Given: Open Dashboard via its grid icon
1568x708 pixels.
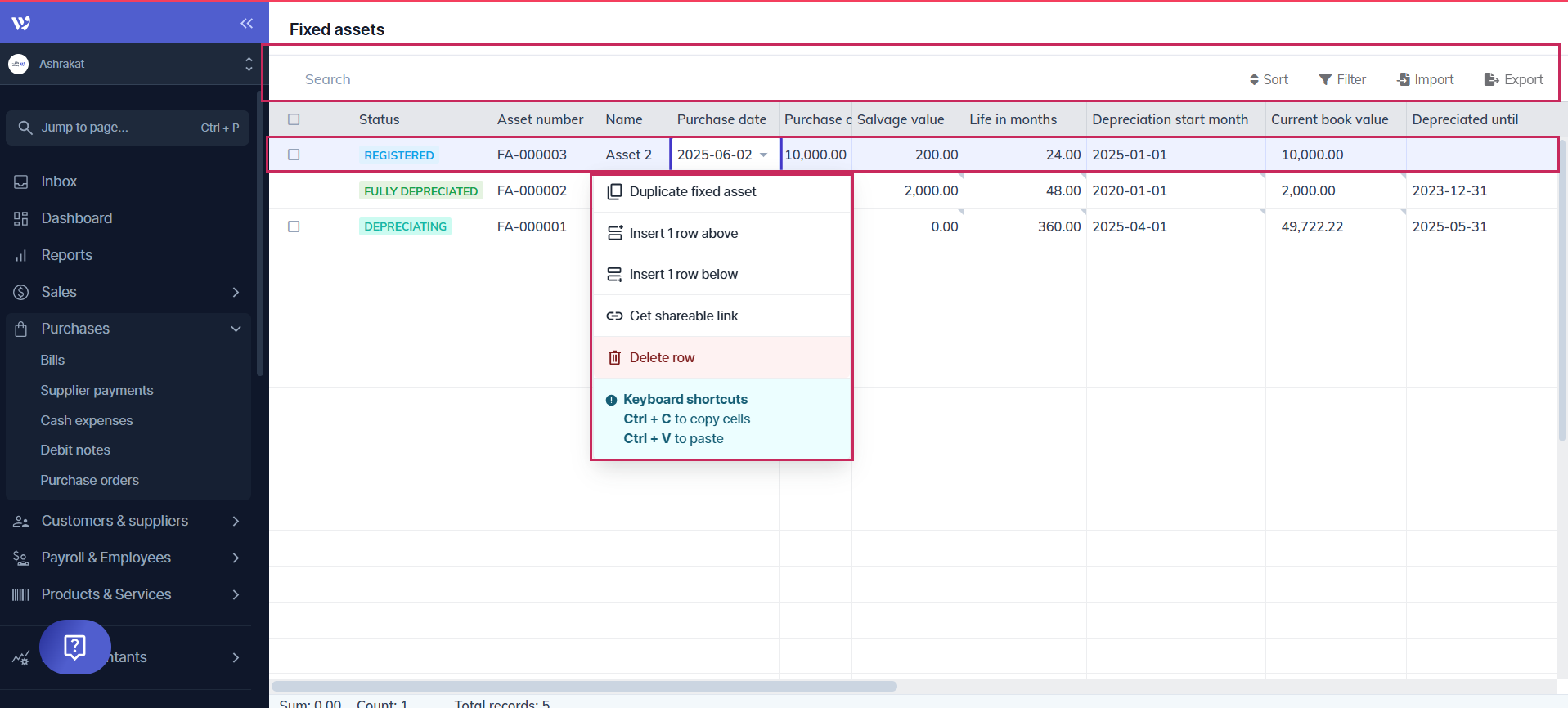Looking at the screenshot, I should pos(21,218).
